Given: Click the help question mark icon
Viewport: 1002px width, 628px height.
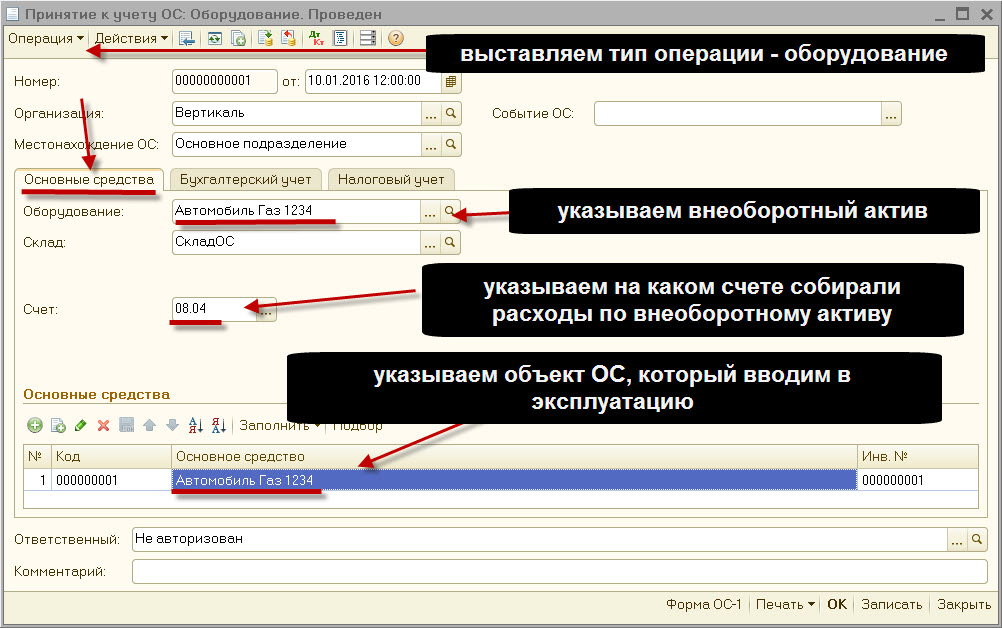Looking at the screenshot, I should [x=395, y=39].
